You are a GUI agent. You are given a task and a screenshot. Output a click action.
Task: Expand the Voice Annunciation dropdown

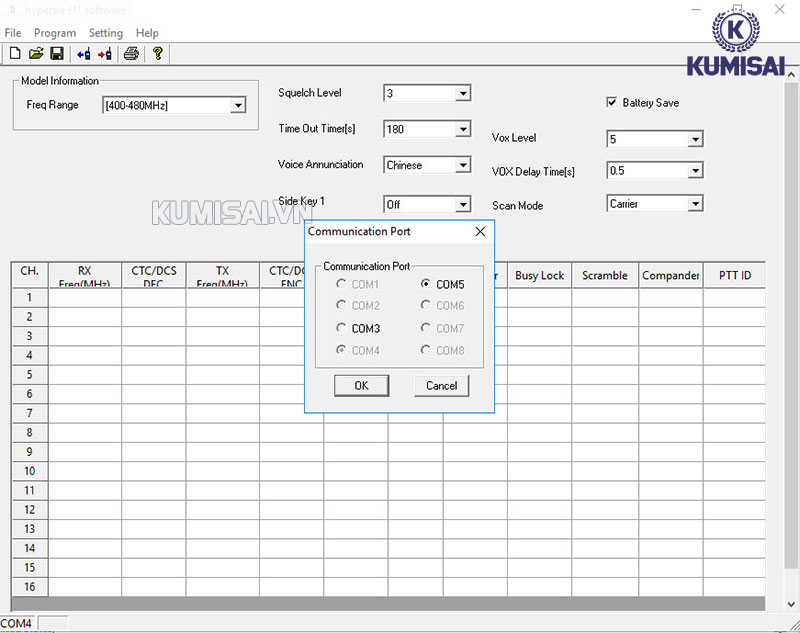point(462,165)
